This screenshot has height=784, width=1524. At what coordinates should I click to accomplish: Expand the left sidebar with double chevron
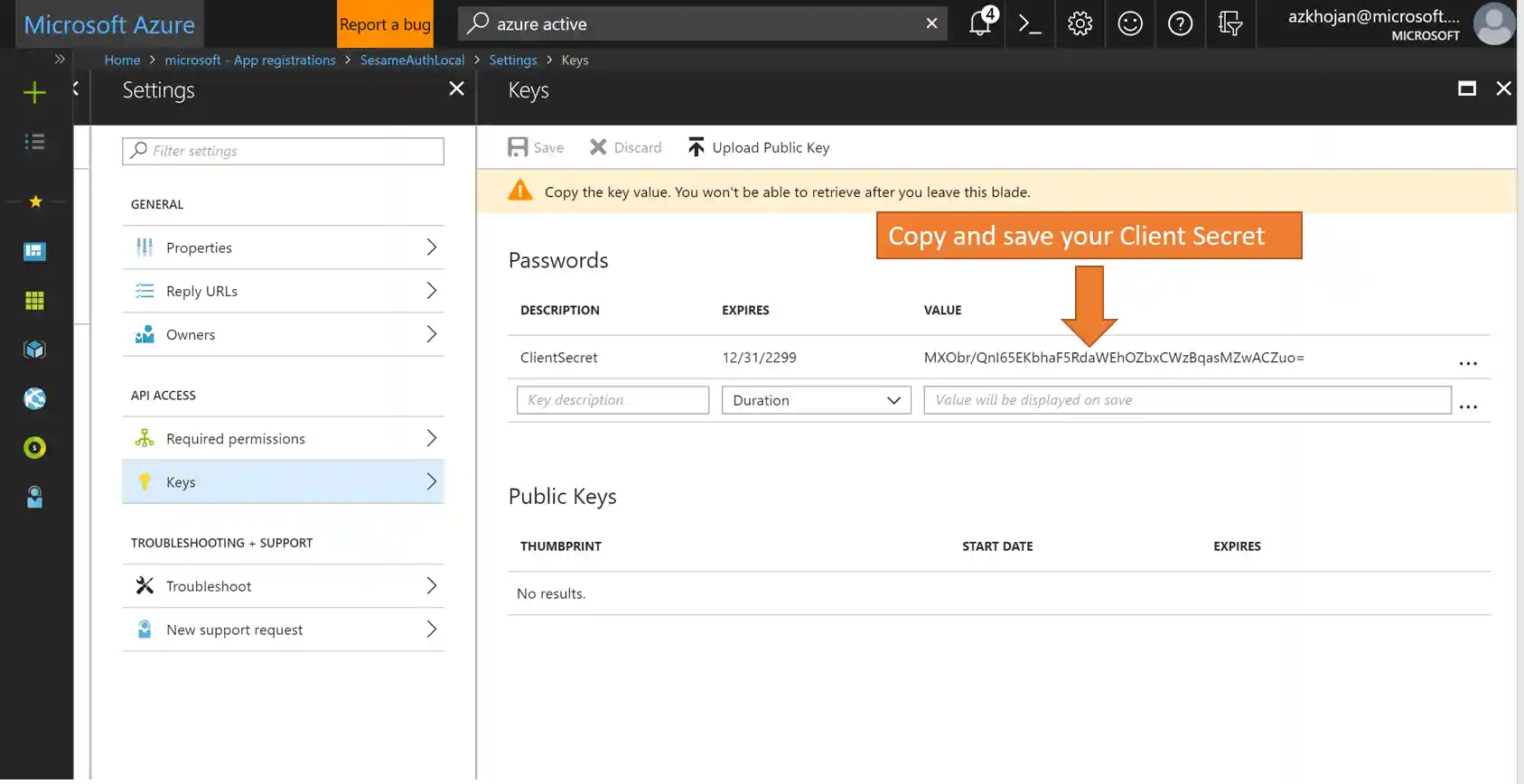(60, 60)
